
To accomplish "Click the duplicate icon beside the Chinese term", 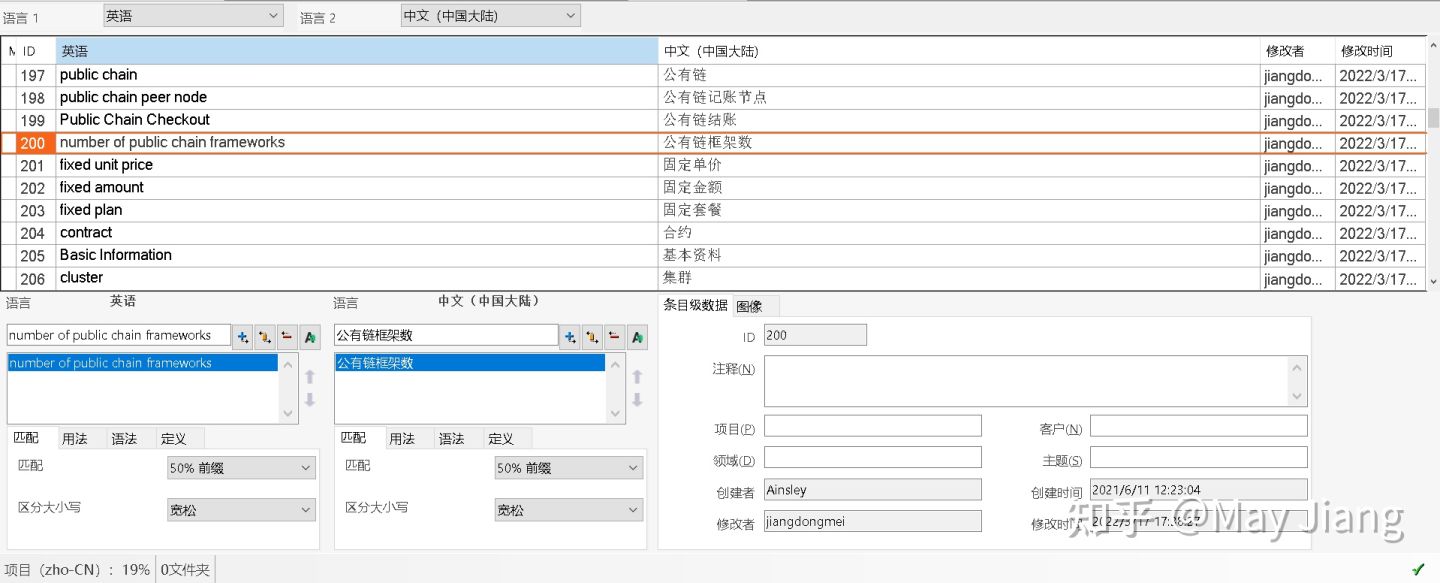I will pyautogui.click(x=593, y=337).
